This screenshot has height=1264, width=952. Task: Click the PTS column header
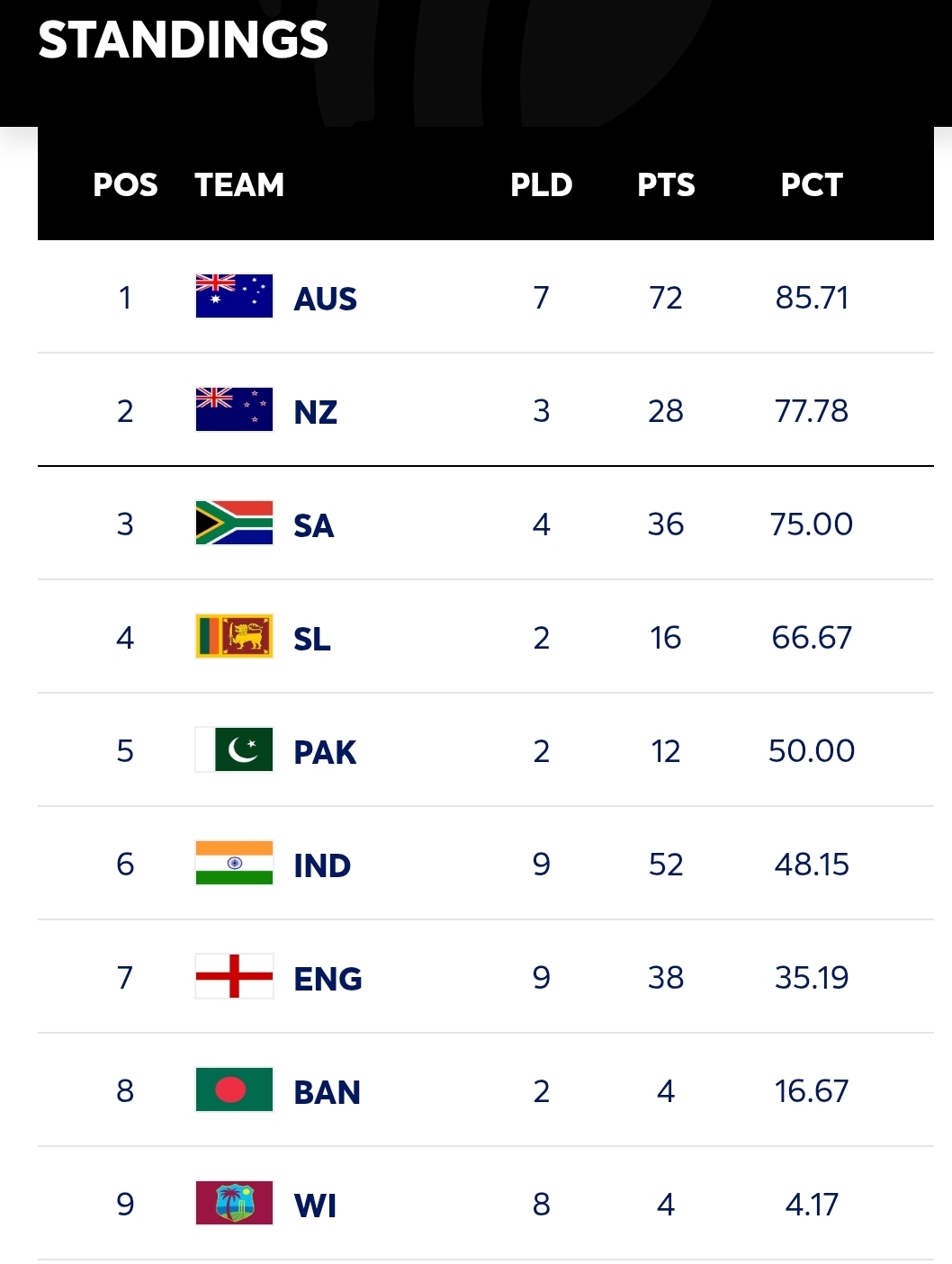(x=666, y=184)
